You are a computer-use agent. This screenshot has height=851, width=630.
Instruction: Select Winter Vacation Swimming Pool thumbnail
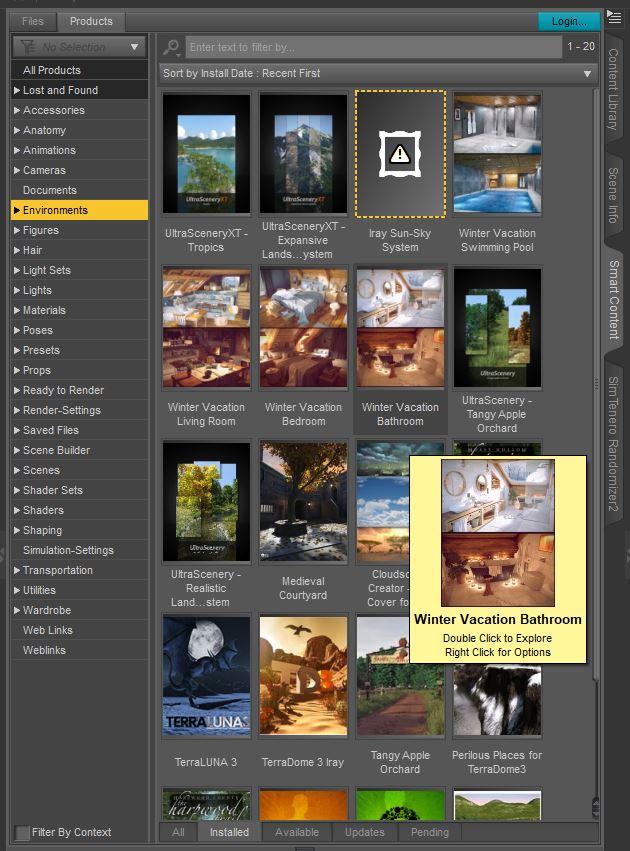coord(497,154)
